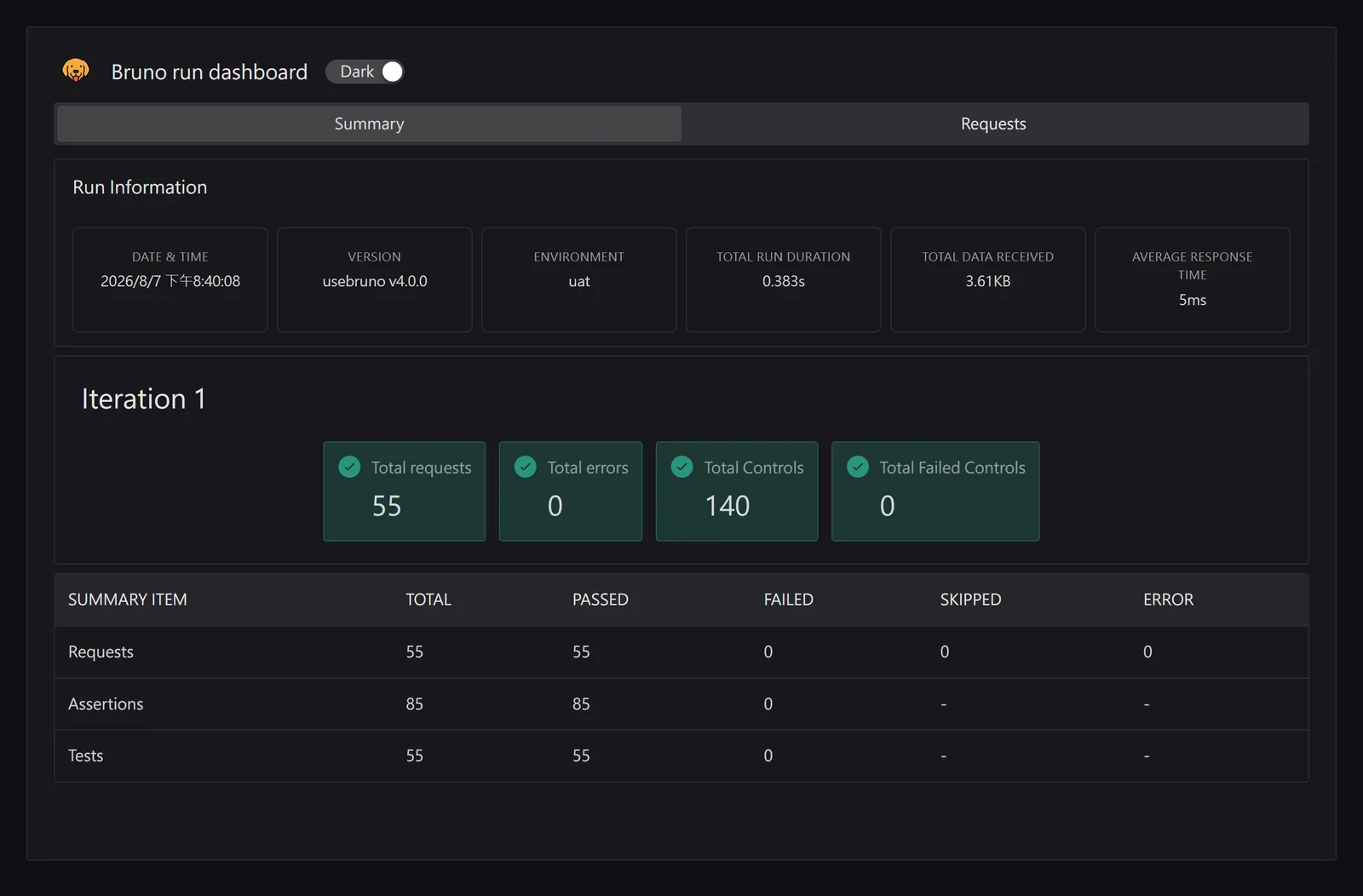Click the Assertions total value 85
The image size is (1363, 896).
pyautogui.click(x=415, y=704)
